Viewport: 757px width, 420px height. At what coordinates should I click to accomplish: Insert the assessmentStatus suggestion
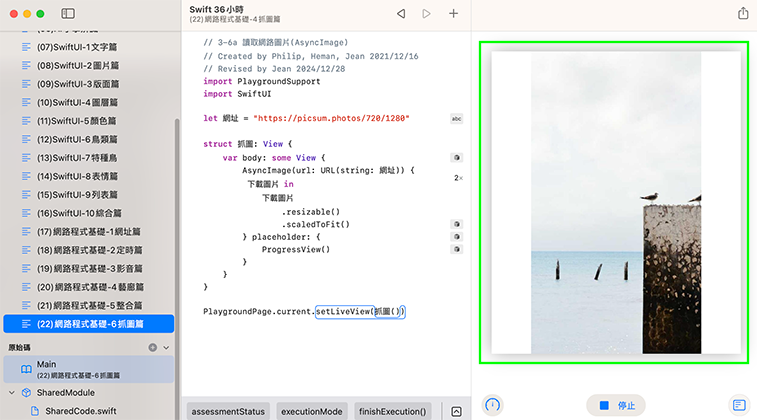pyautogui.click(x=228, y=411)
